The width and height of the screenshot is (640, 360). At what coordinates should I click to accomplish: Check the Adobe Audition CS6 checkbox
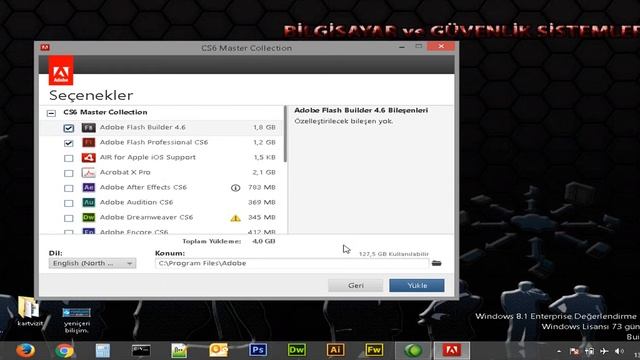pos(69,203)
